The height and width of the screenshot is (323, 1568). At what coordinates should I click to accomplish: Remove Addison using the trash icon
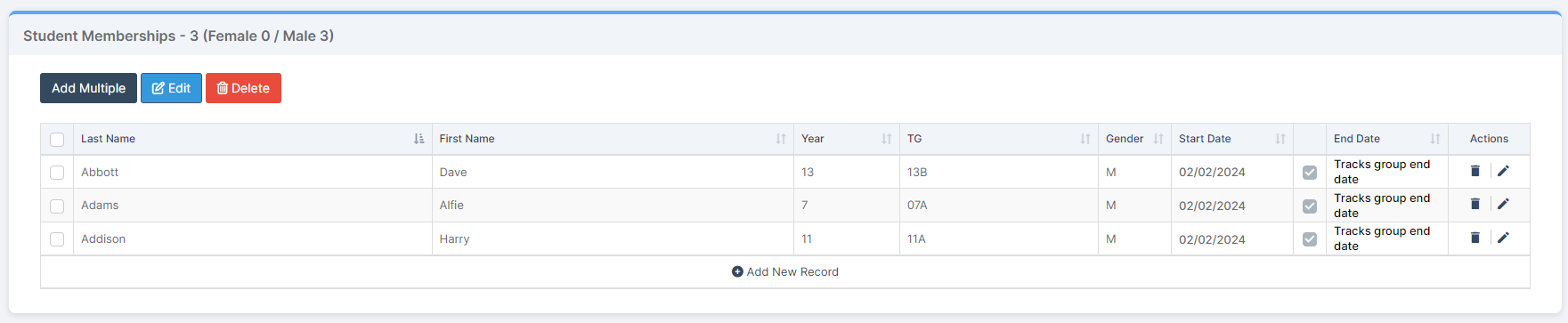(1475, 238)
